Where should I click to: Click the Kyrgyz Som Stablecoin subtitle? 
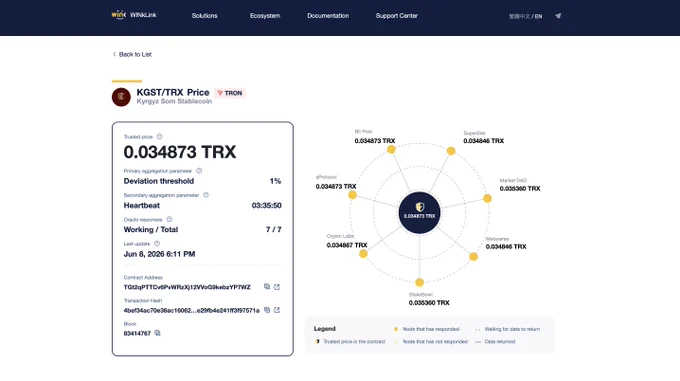174,101
